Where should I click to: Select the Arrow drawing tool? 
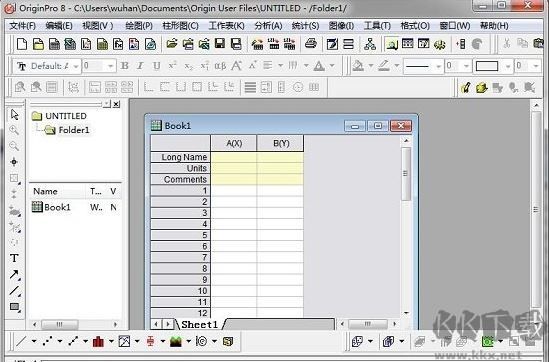click(14, 274)
